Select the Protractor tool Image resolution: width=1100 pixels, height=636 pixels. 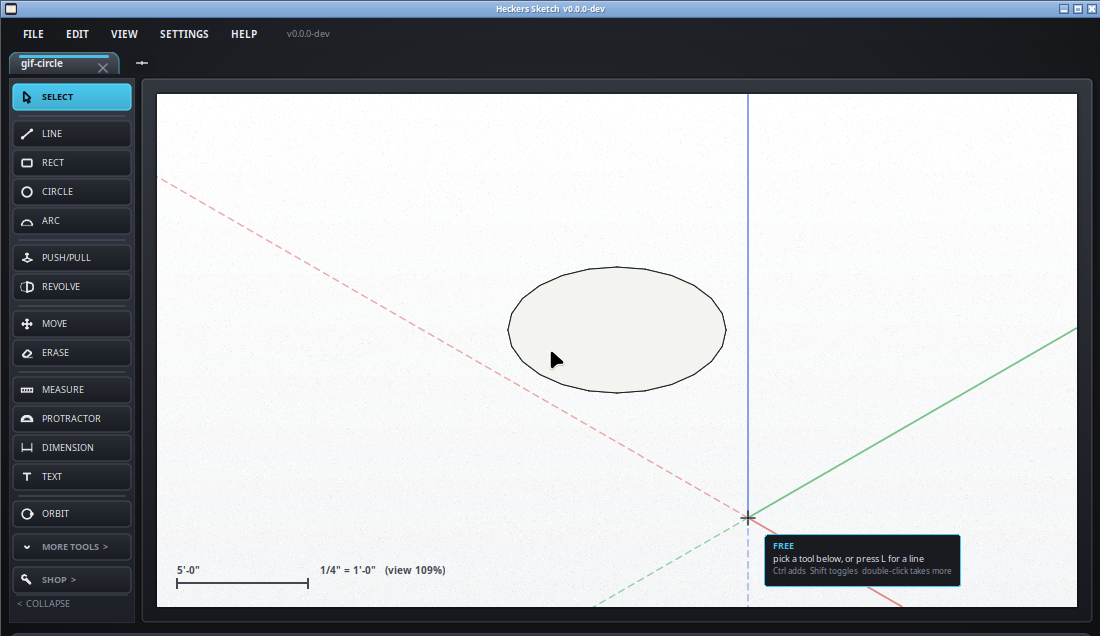72,419
